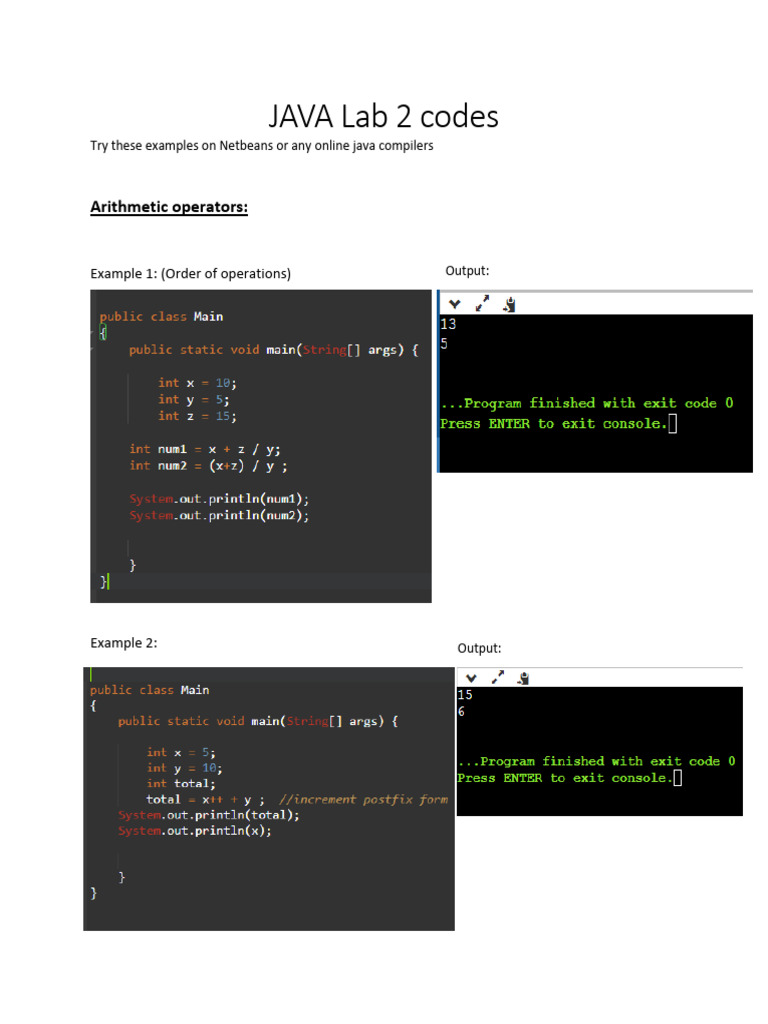768x1024 pixels.
Task: Click the line "int z = 15;"
Action: [x=197, y=416]
